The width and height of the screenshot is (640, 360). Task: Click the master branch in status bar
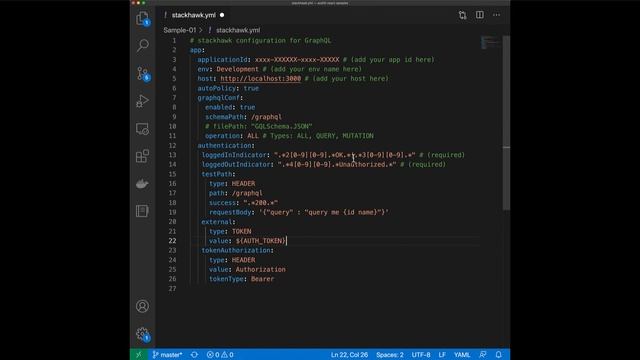tap(167, 355)
